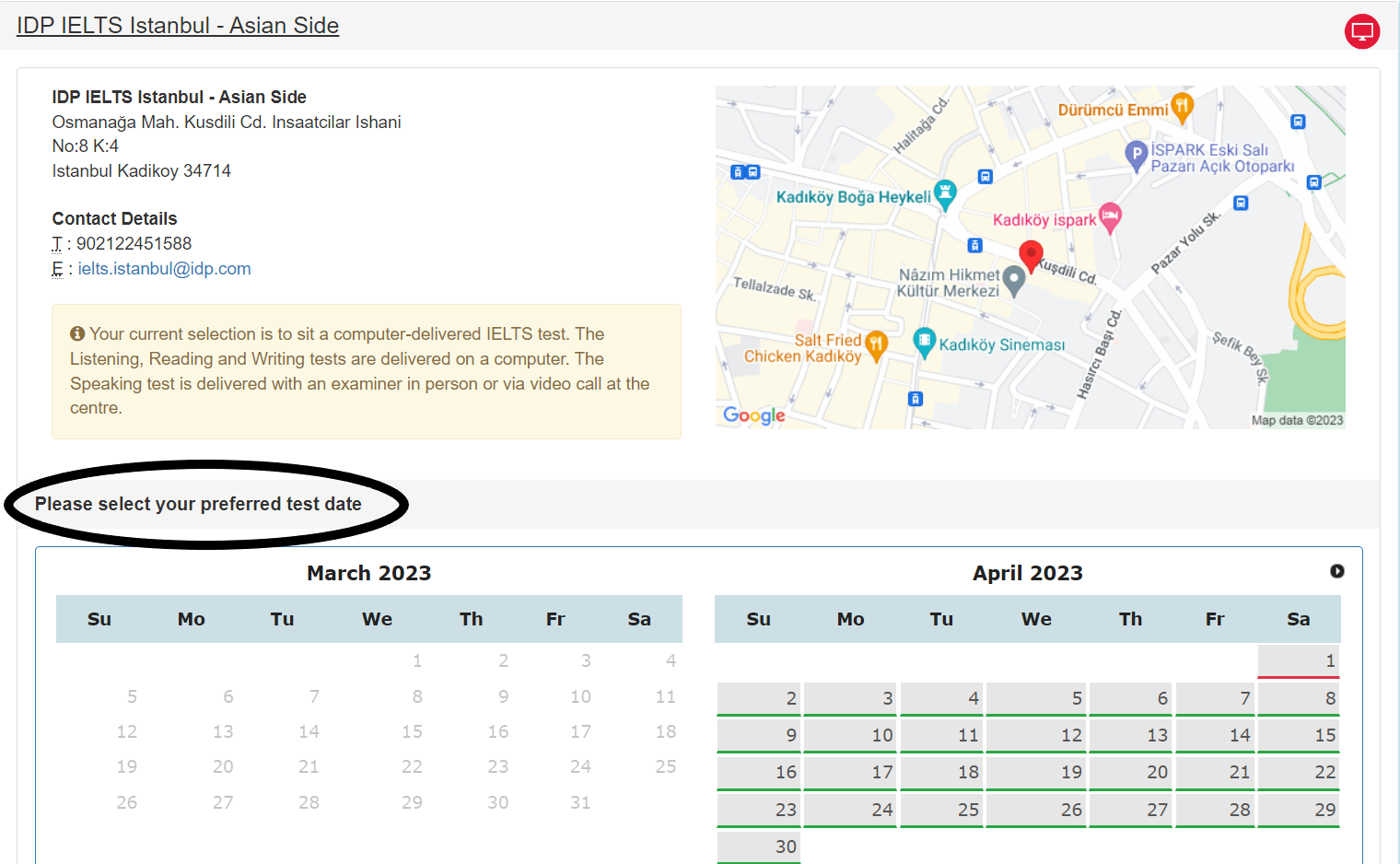This screenshot has height=864, width=1400.
Task: Pick April 15 in the calendar
Action: [1299, 736]
